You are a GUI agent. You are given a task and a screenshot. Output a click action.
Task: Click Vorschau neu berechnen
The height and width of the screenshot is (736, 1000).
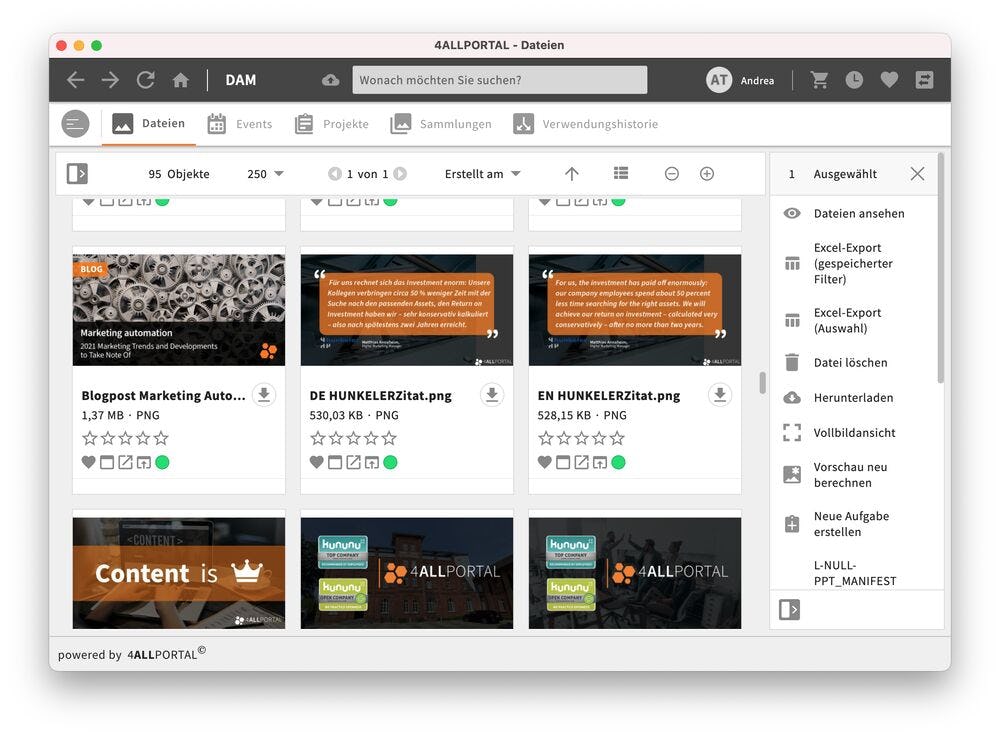click(853, 475)
